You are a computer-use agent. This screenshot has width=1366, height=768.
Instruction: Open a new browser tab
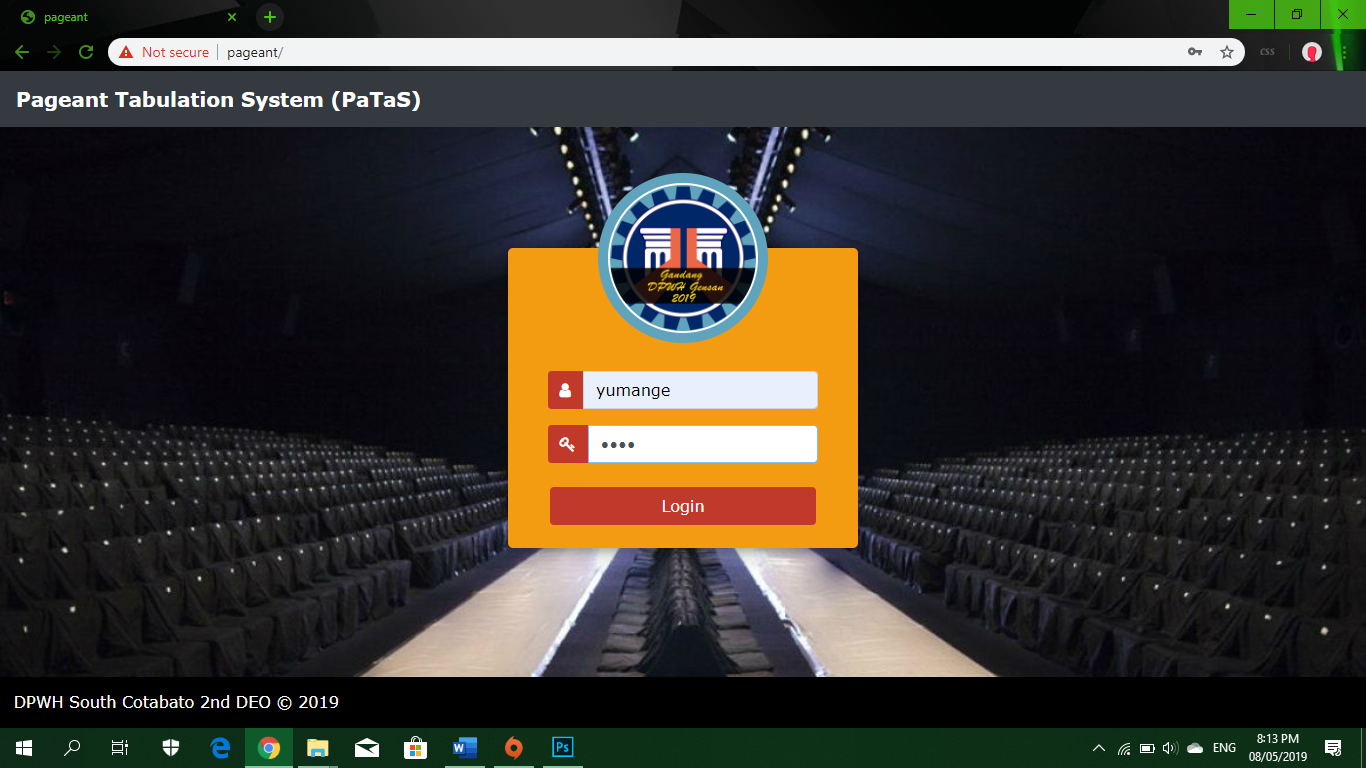269,17
